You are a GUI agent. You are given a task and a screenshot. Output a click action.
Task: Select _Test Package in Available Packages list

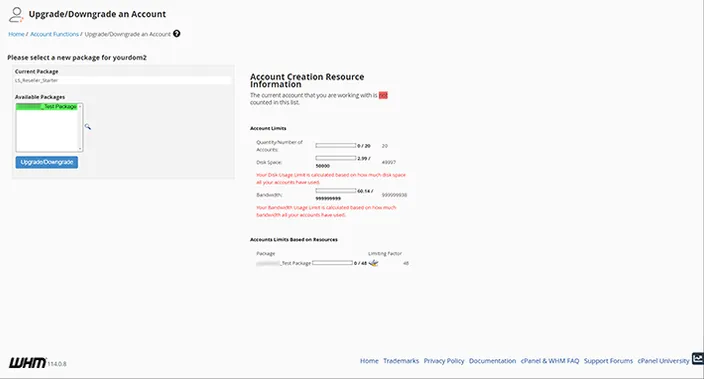(47, 106)
